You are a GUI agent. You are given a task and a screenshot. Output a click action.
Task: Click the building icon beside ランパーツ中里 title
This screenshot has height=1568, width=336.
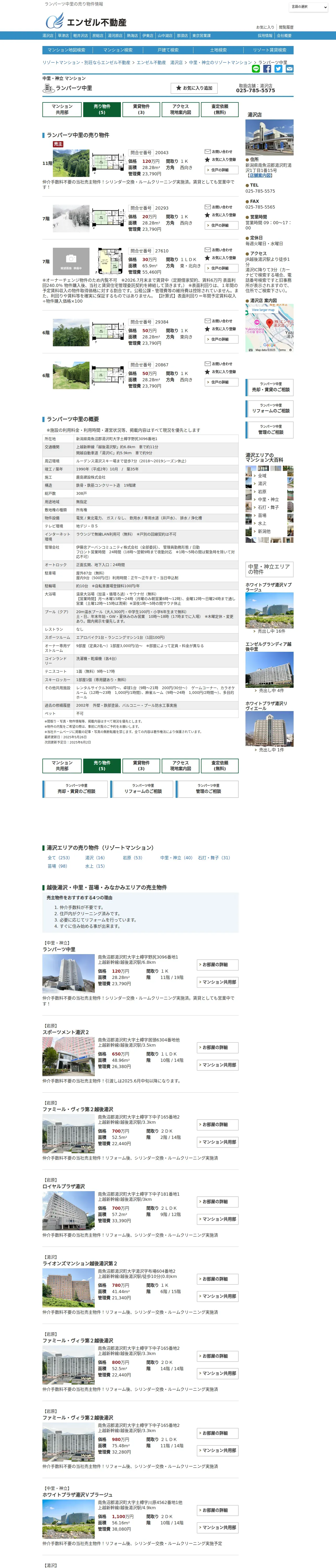(49, 88)
